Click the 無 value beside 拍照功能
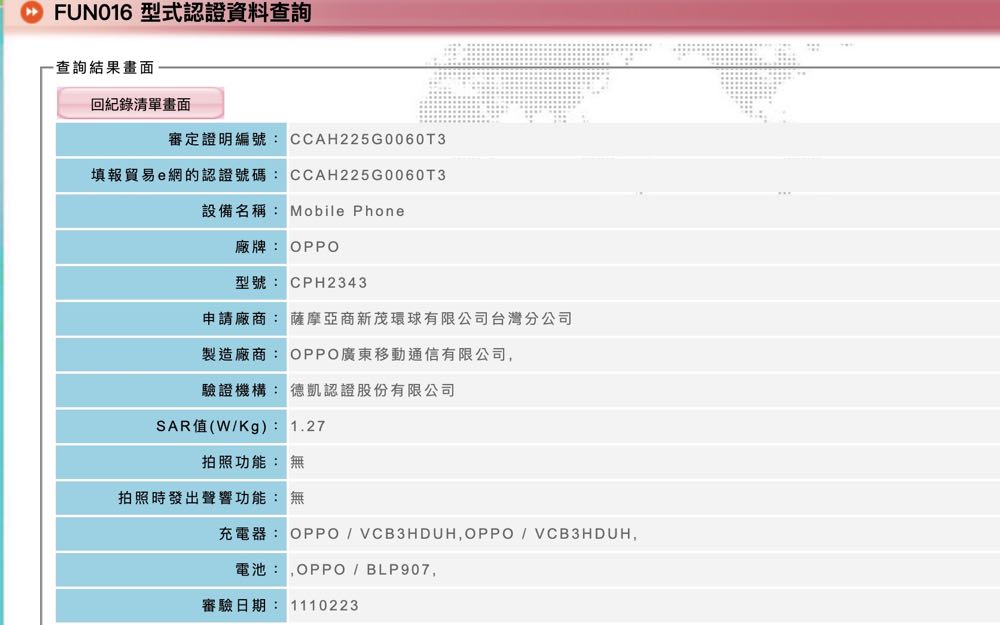Screen dimensions: 1000x625 (x=297, y=461)
